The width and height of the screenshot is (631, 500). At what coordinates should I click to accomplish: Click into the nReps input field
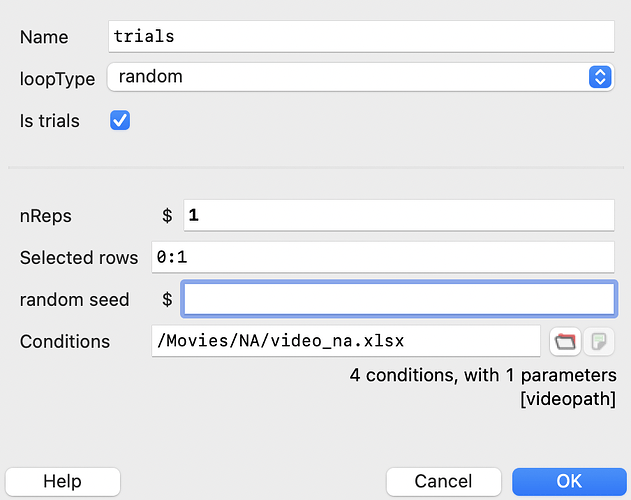(399, 215)
